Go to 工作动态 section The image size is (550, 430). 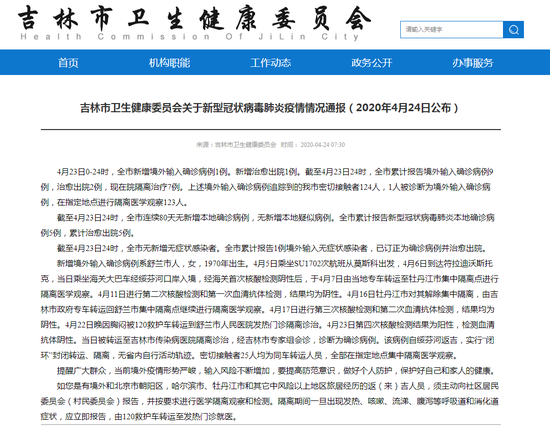270,62
